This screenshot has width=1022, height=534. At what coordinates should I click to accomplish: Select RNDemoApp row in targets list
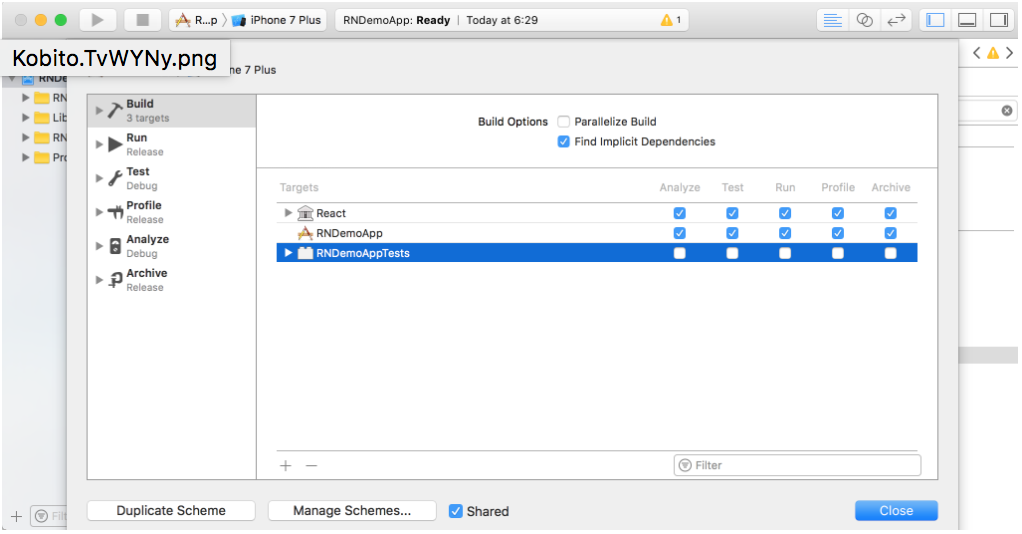(x=596, y=233)
